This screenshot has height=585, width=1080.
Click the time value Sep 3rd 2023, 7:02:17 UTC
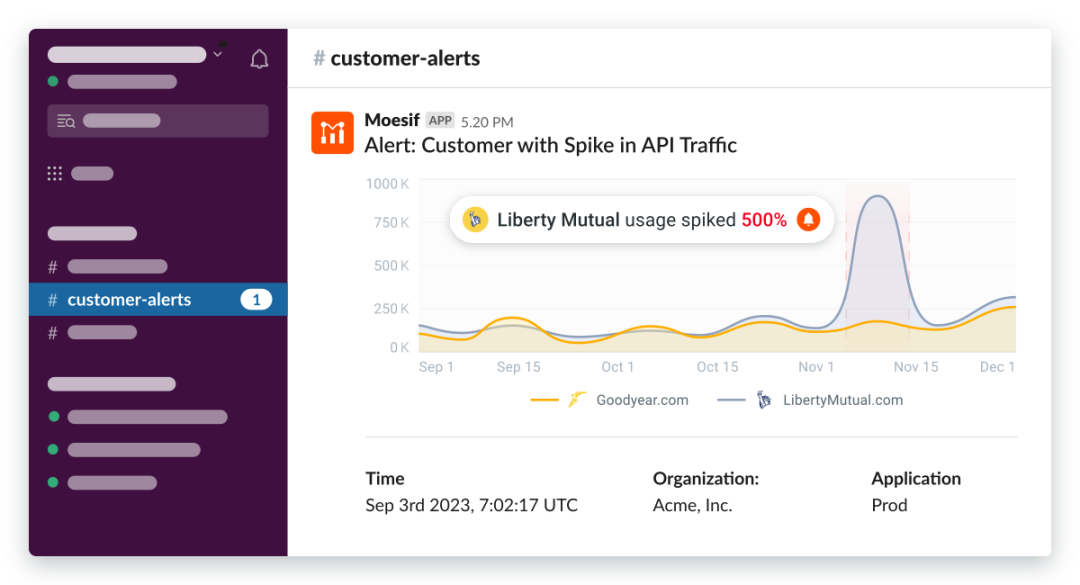pos(471,505)
